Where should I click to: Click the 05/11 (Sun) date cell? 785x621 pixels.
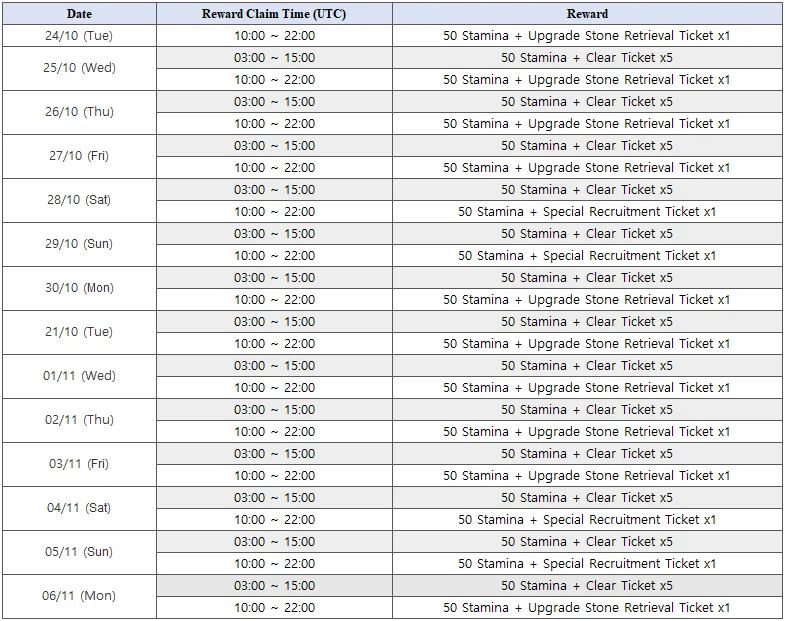pyautogui.click(x=79, y=552)
